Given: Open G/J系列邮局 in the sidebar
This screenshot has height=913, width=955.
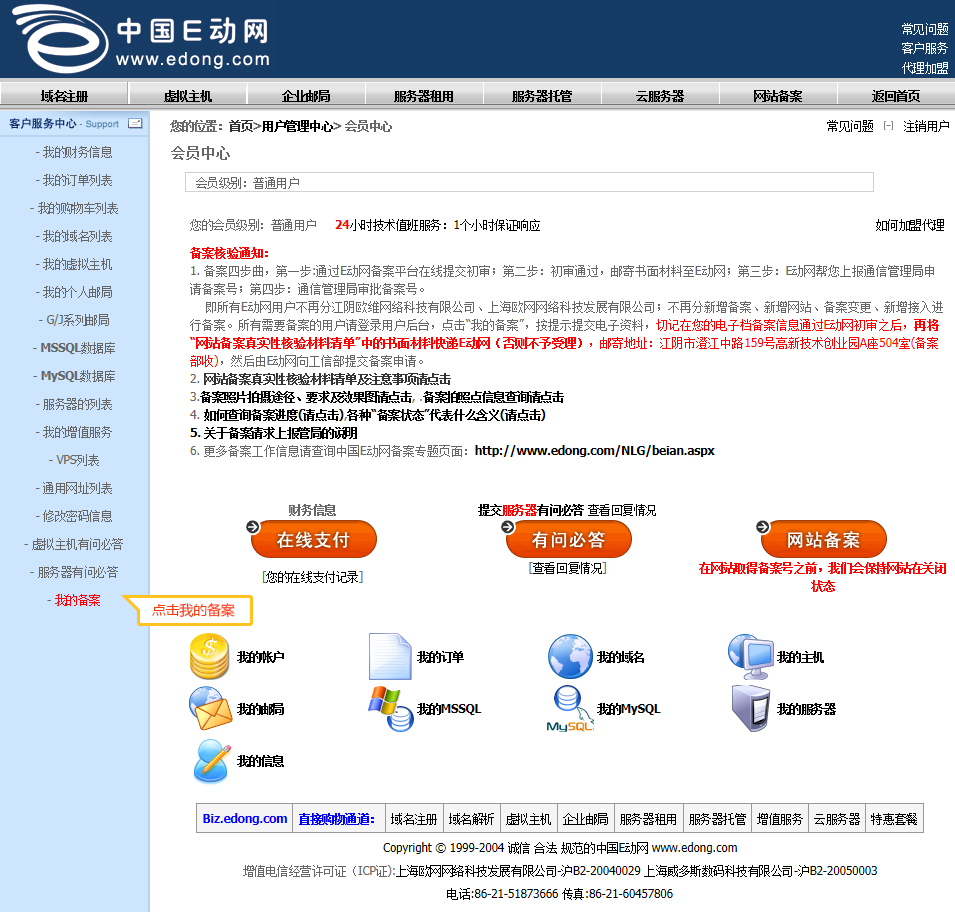Looking at the screenshot, I should (x=78, y=320).
